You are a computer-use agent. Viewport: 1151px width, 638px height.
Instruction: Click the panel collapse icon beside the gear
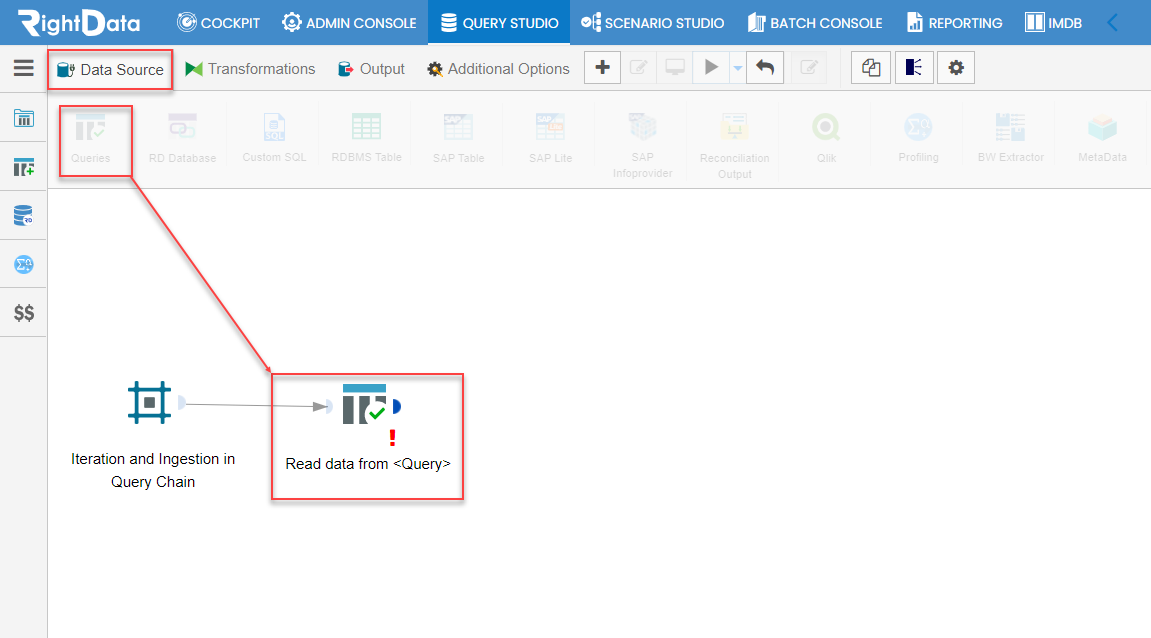(x=914, y=68)
